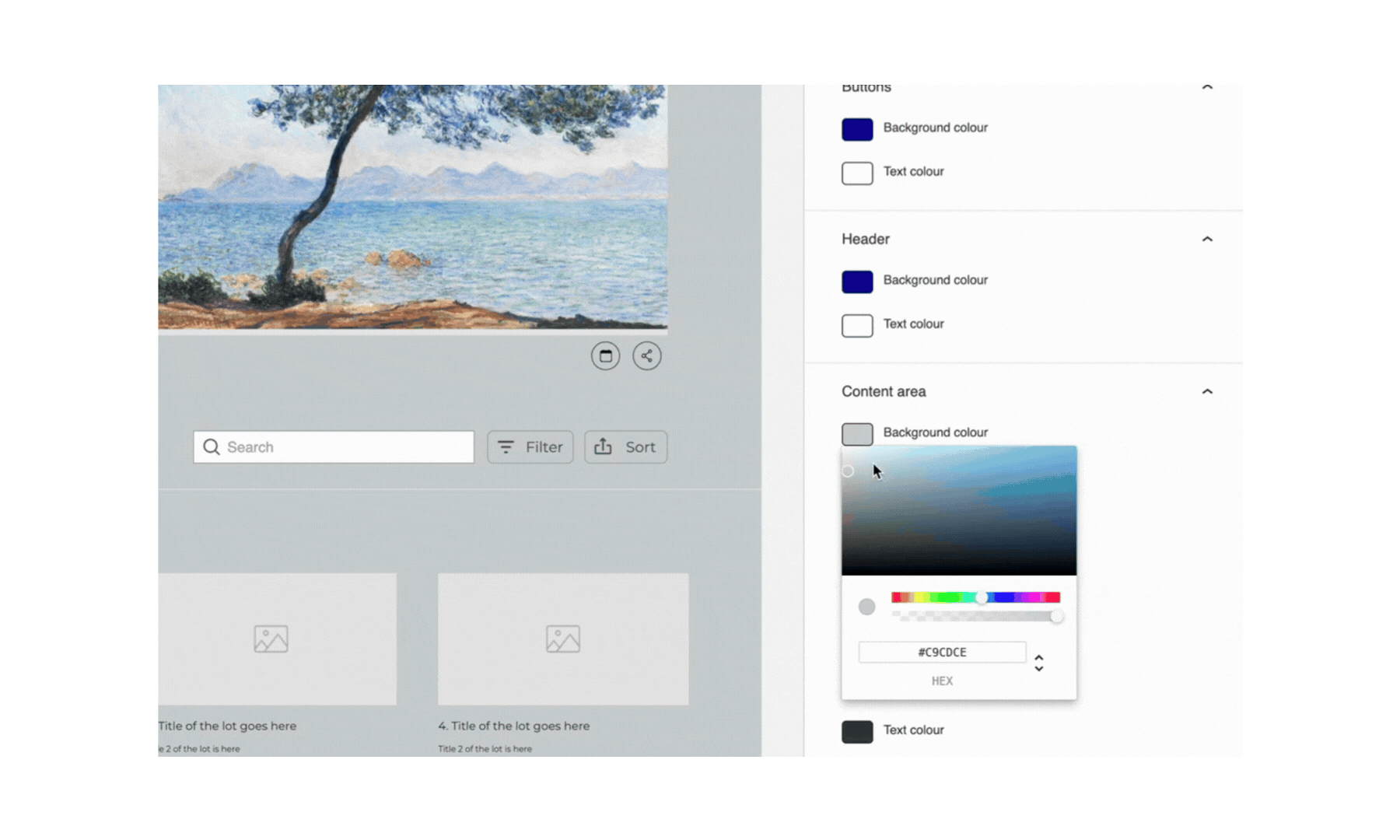1400x840 pixels.
Task: Click the magnifier icon in the search box
Action: pyautogui.click(x=211, y=447)
